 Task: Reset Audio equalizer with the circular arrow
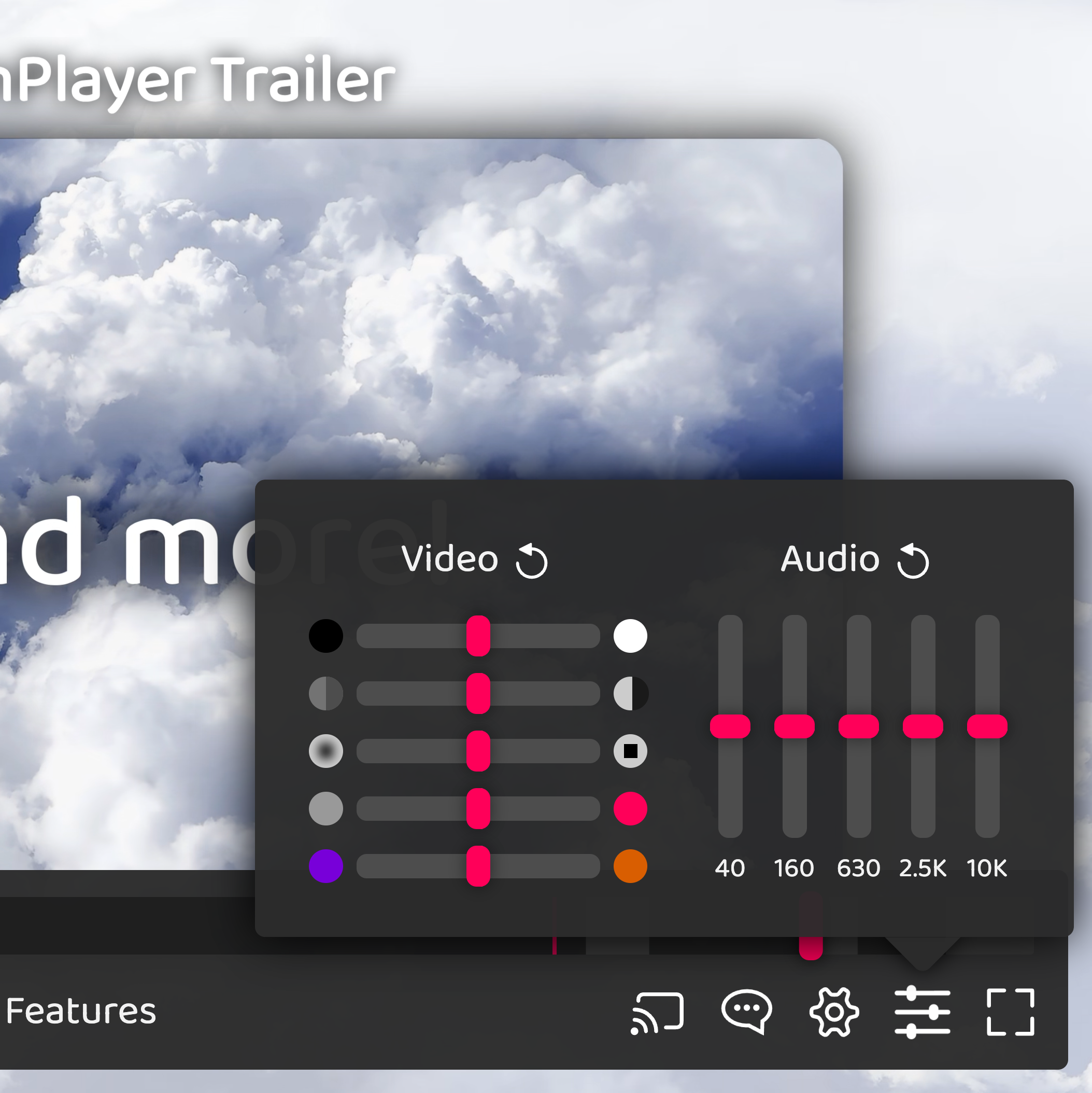tap(913, 559)
